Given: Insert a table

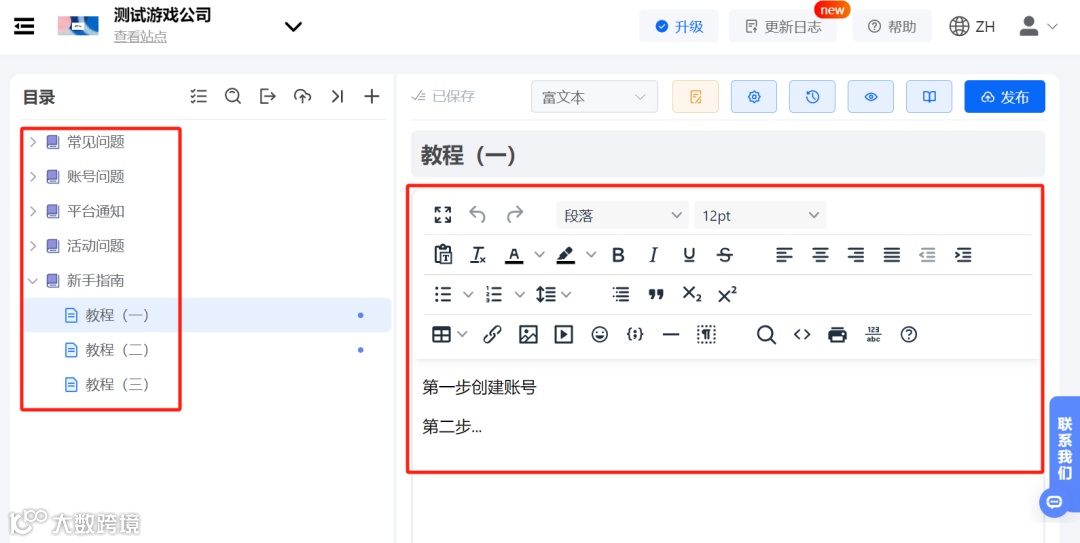Looking at the screenshot, I should 442,335.
